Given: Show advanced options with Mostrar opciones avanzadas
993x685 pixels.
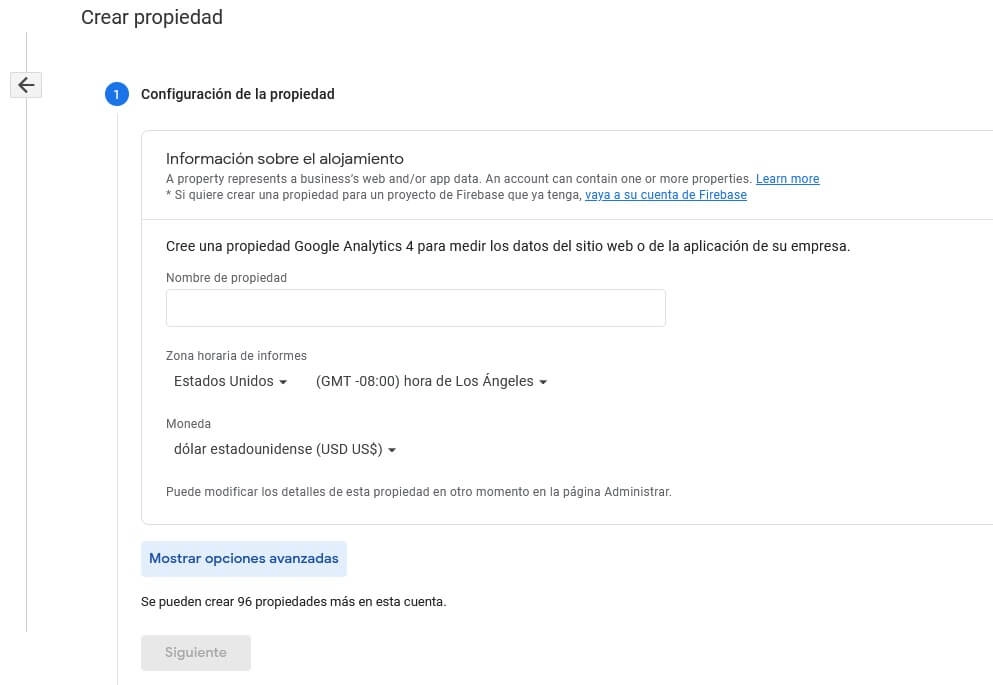Looking at the screenshot, I should tap(244, 559).
